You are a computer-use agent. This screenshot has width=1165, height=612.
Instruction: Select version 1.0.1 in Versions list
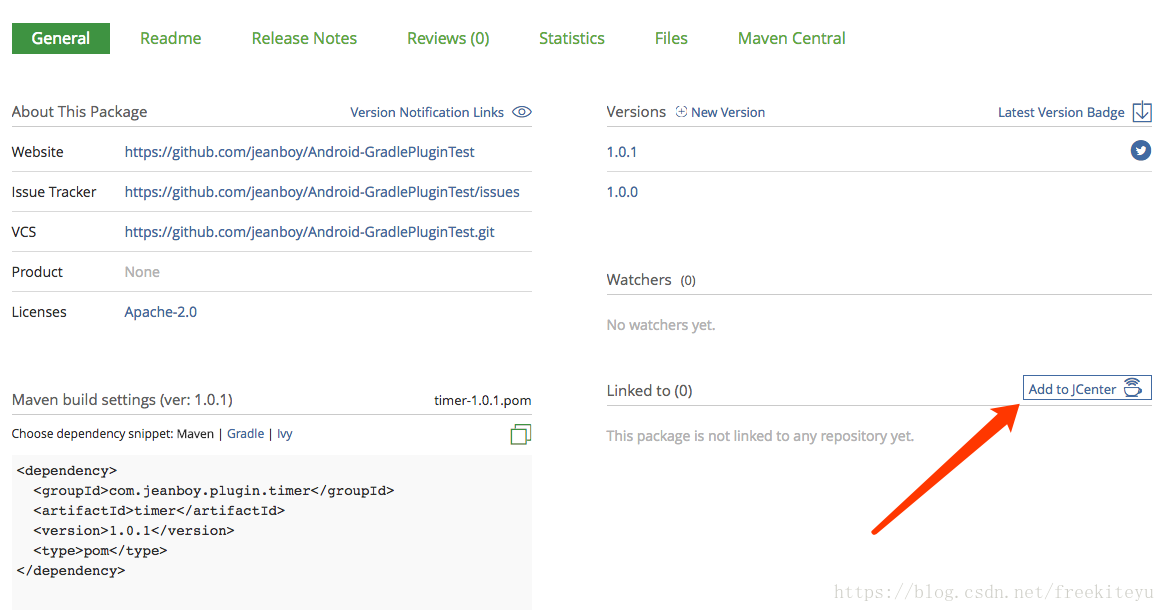click(x=622, y=152)
